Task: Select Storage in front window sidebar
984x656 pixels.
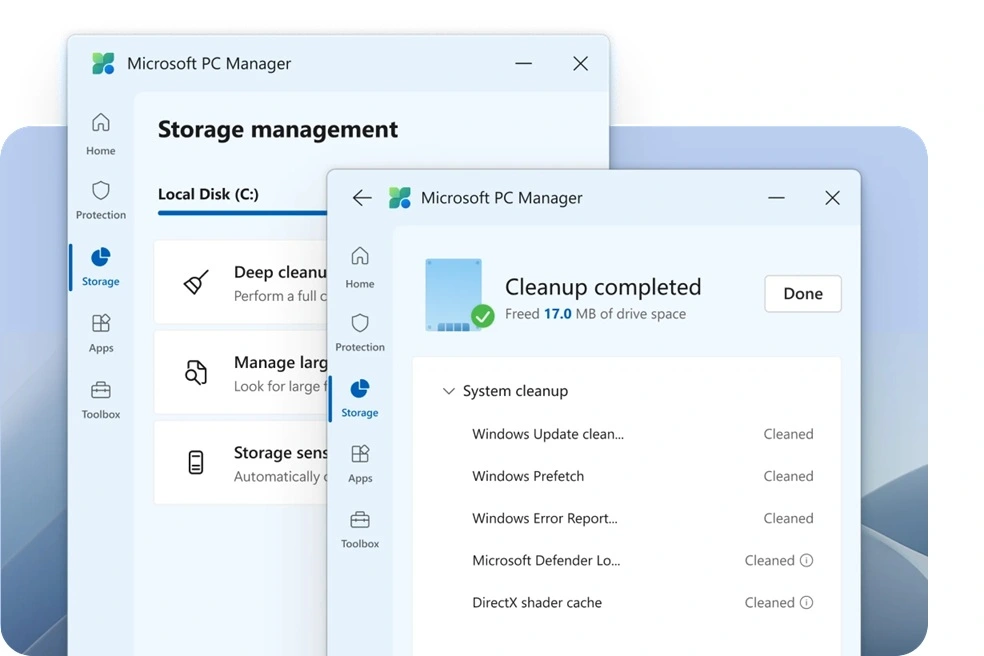Action: click(360, 399)
